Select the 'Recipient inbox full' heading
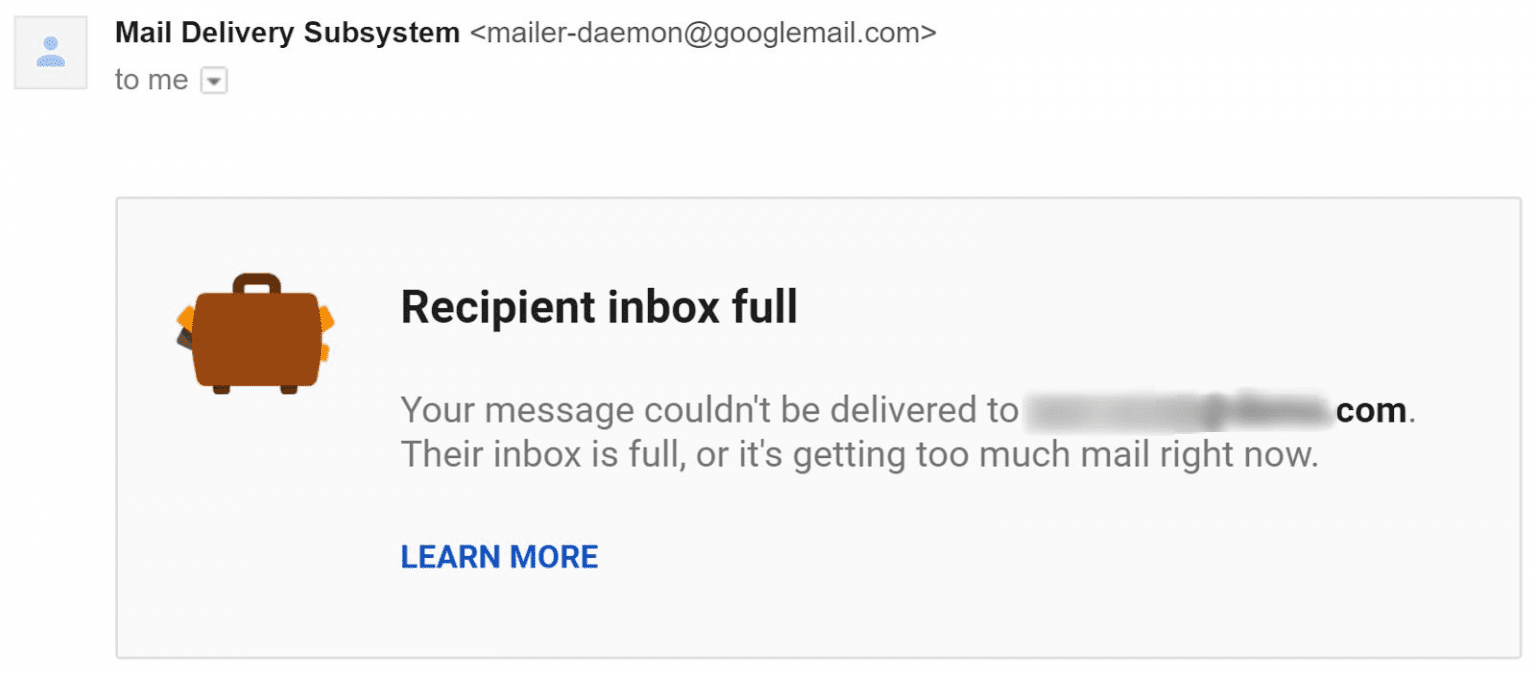Viewport: 1536px width, 674px height. pyautogui.click(x=598, y=307)
